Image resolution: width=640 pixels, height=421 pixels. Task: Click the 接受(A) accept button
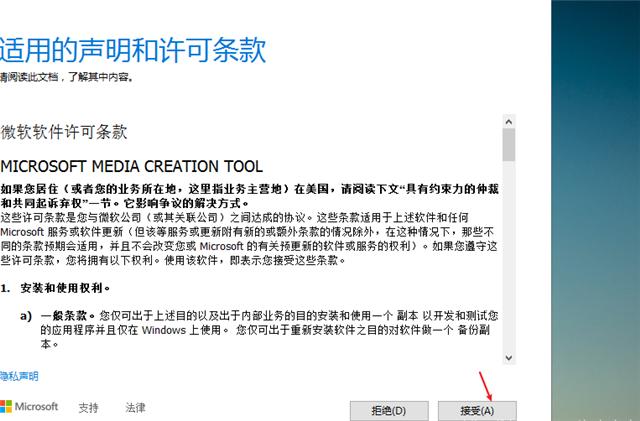[x=477, y=411]
